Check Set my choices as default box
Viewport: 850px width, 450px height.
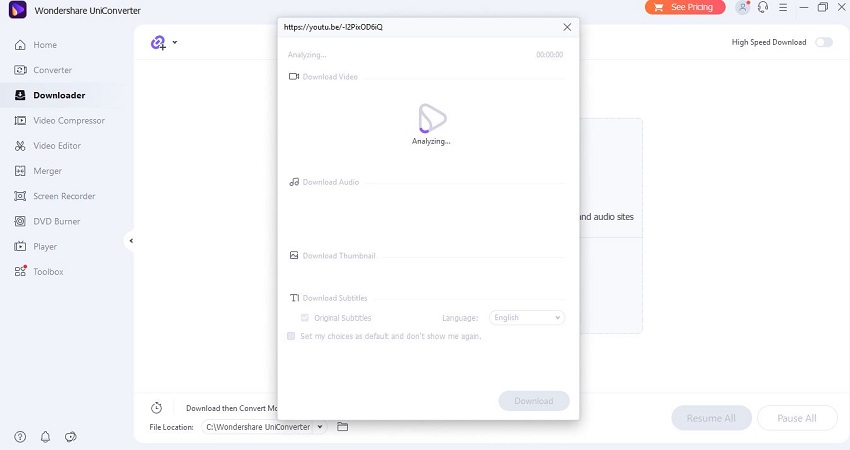(291, 336)
